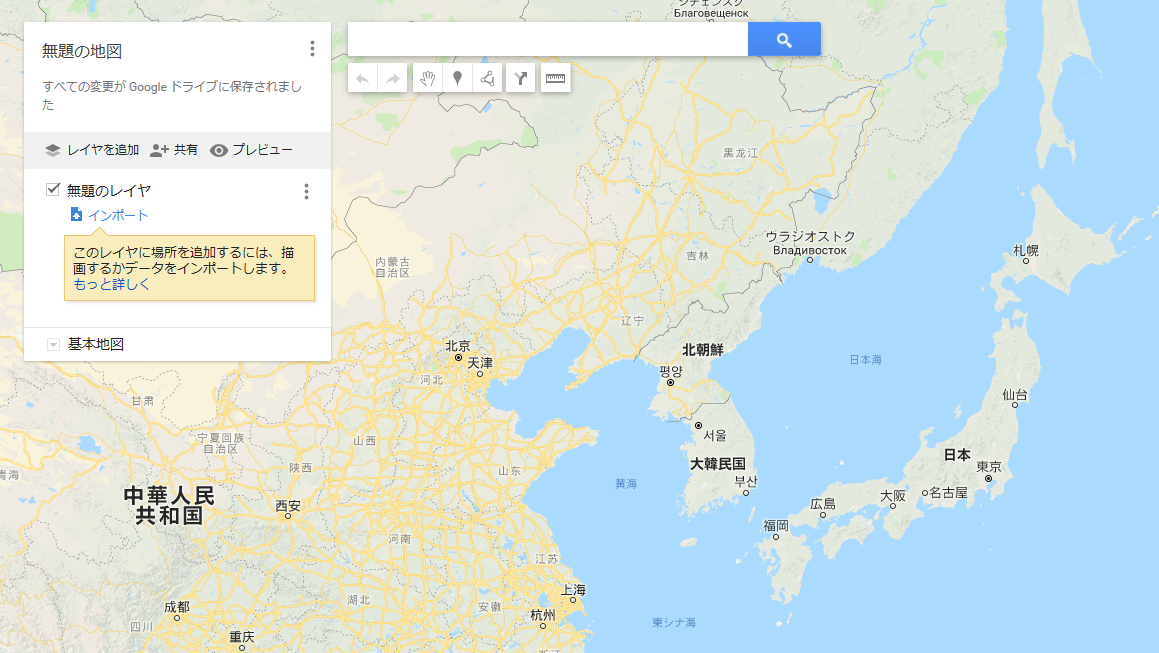
Task: Click the 杭州 city label on map
Action: pyautogui.click(x=543, y=615)
